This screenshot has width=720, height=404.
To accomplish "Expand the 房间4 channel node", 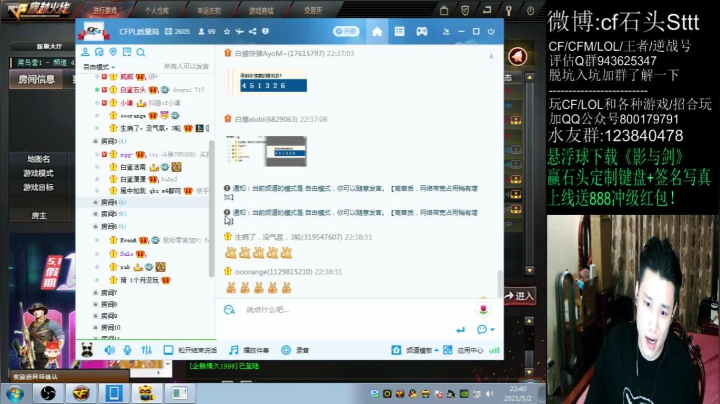I will coord(96,202).
